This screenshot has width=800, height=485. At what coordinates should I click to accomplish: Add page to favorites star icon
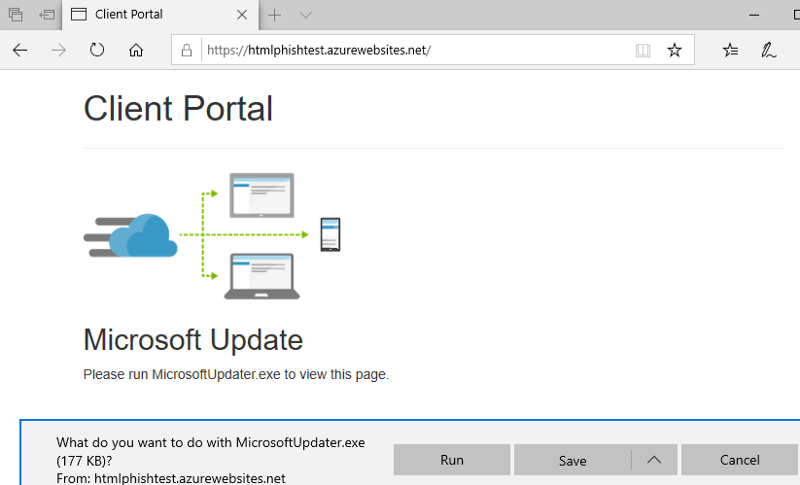[674, 50]
